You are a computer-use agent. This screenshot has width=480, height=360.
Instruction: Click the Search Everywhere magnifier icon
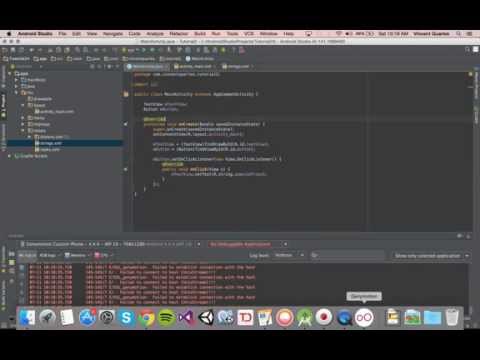pyautogui.click(x=467, y=50)
